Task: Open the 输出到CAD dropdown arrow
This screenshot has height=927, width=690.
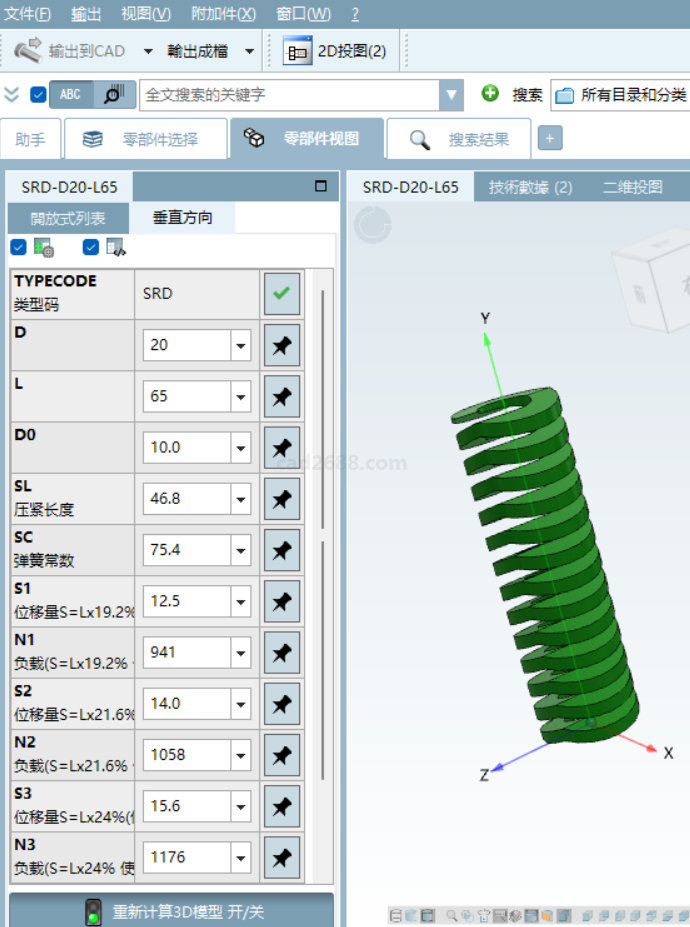Action: pyautogui.click(x=148, y=51)
